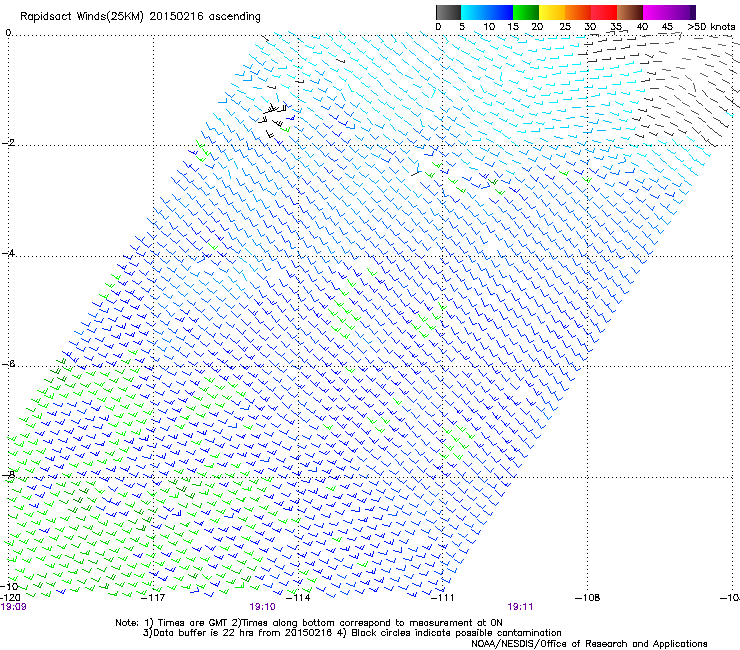This screenshot has height=650, width=740.
Task: Click the "-2" latitude axis label
Action: (x=8, y=143)
